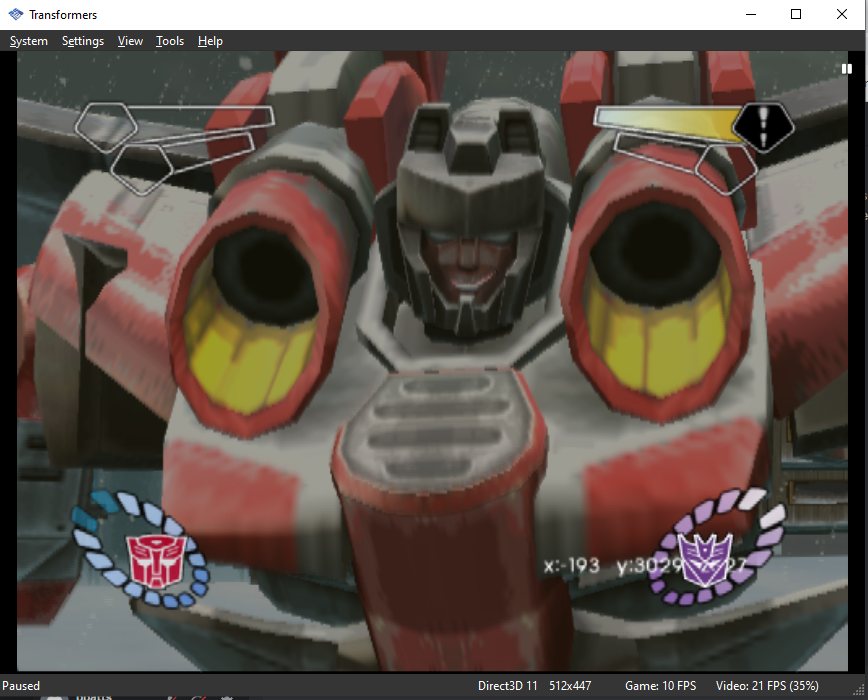Open the Help menu
868x700 pixels.
tap(210, 41)
